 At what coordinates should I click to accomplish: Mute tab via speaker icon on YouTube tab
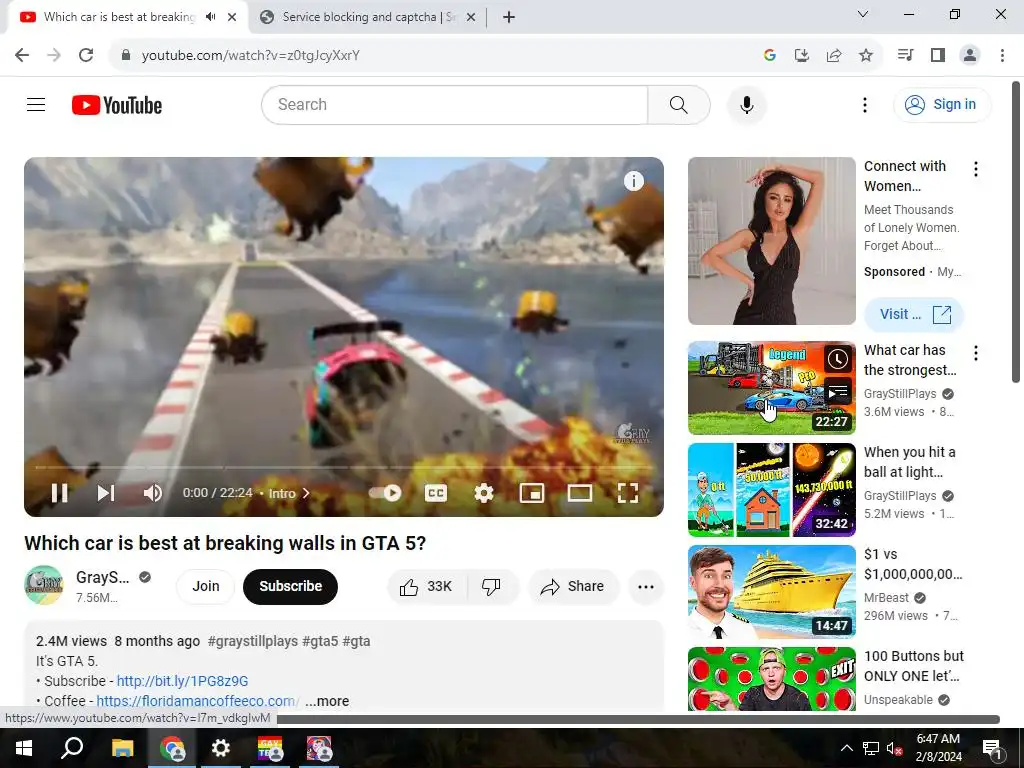pos(210,17)
